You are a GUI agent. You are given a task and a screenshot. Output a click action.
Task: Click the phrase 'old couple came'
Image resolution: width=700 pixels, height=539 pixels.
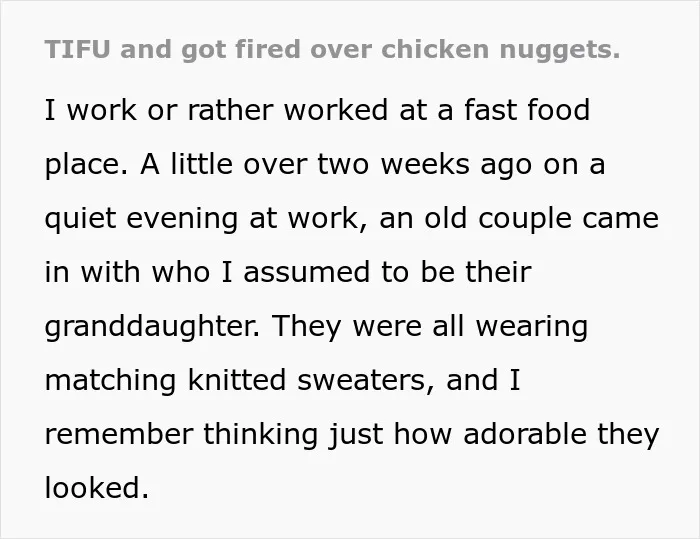pyautogui.click(x=541, y=219)
